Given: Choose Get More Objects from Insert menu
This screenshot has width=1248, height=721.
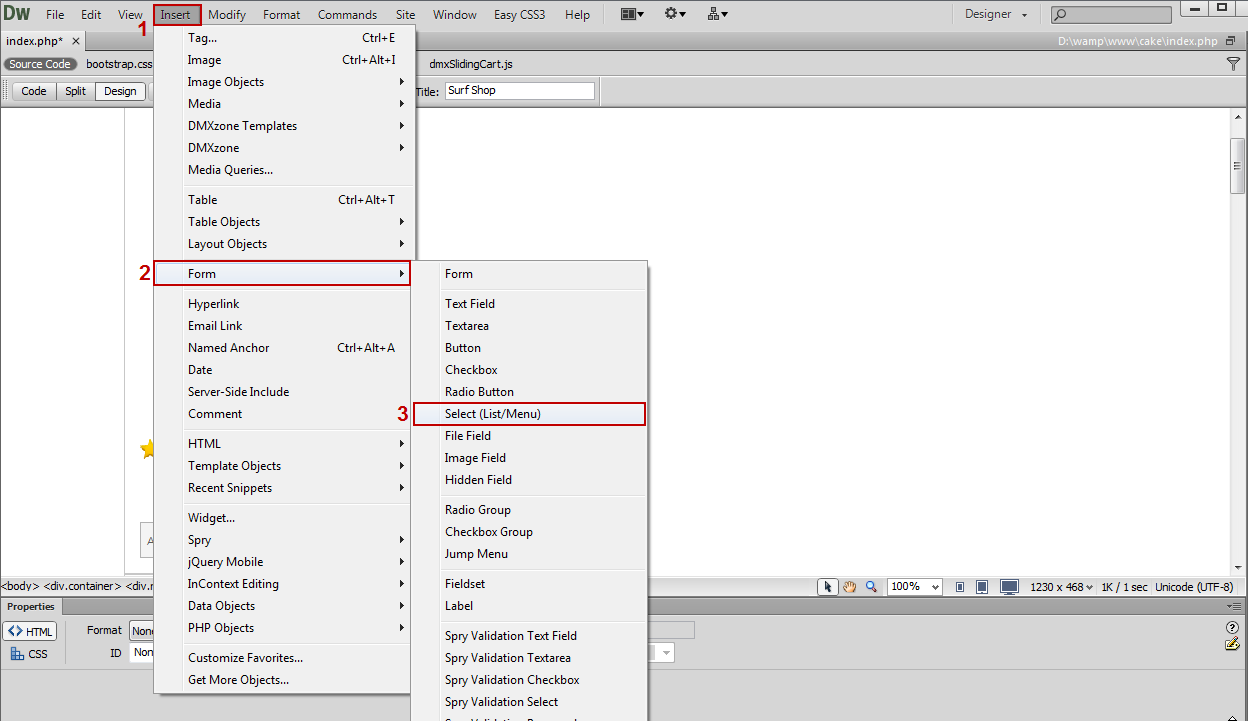Looking at the screenshot, I should (x=283, y=680).
